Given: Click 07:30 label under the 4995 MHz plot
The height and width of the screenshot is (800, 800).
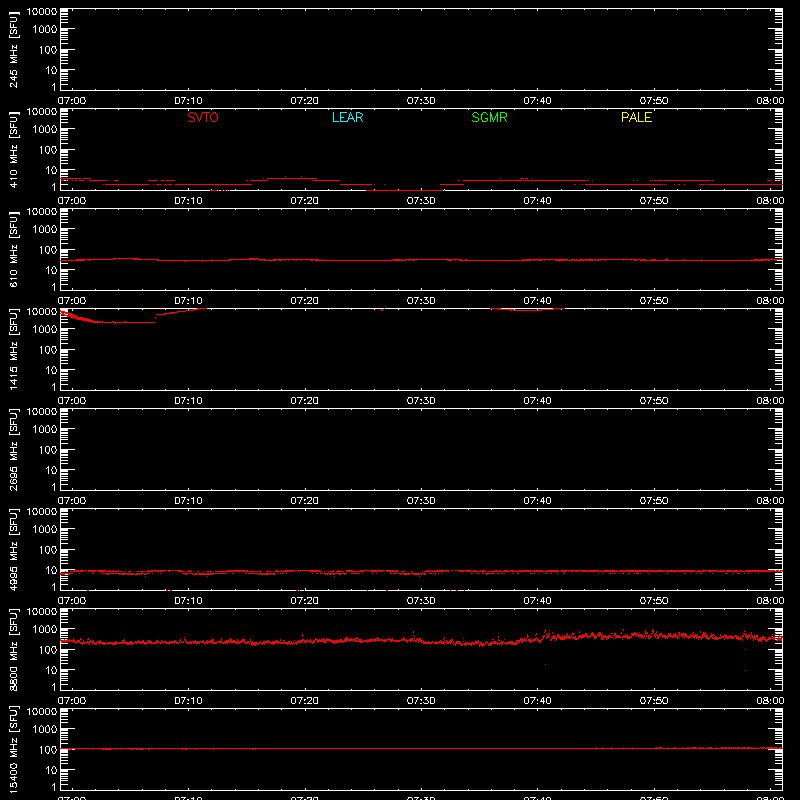Looking at the screenshot, I should [x=421, y=601].
